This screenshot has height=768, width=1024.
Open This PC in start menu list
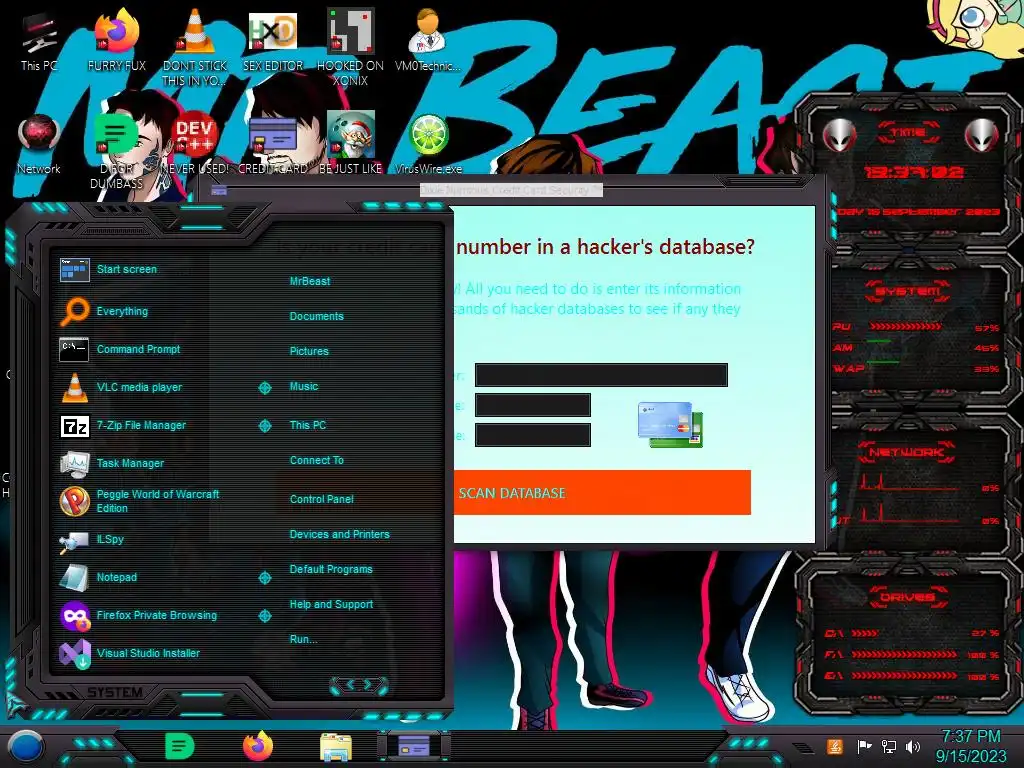(308, 425)
